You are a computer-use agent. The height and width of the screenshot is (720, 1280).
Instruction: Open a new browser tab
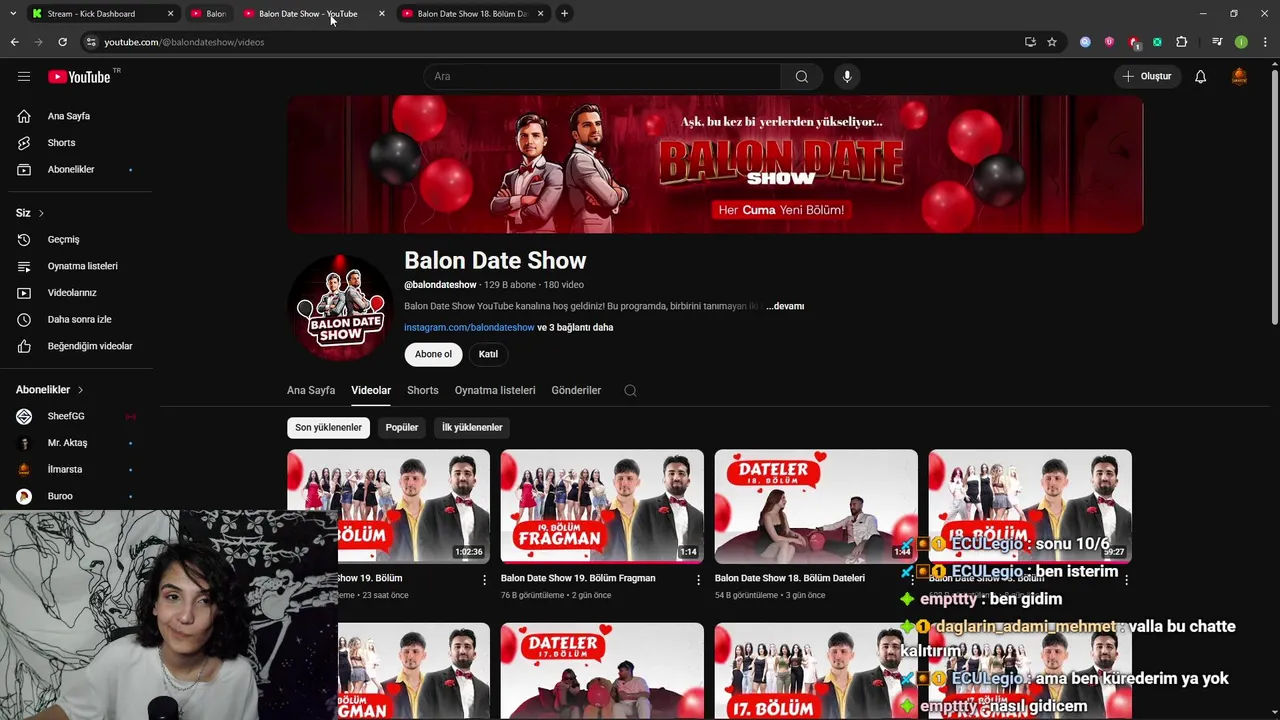click(x=564, y=13)
